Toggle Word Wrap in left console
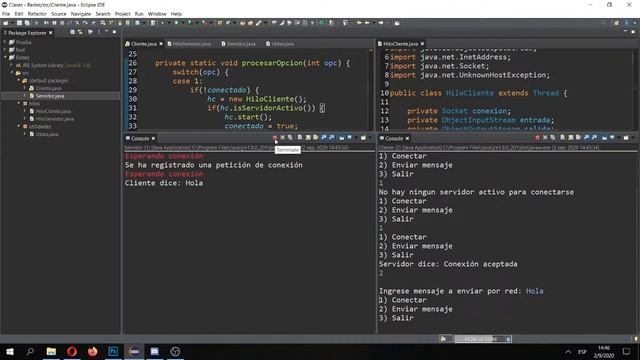 point(316,138)
